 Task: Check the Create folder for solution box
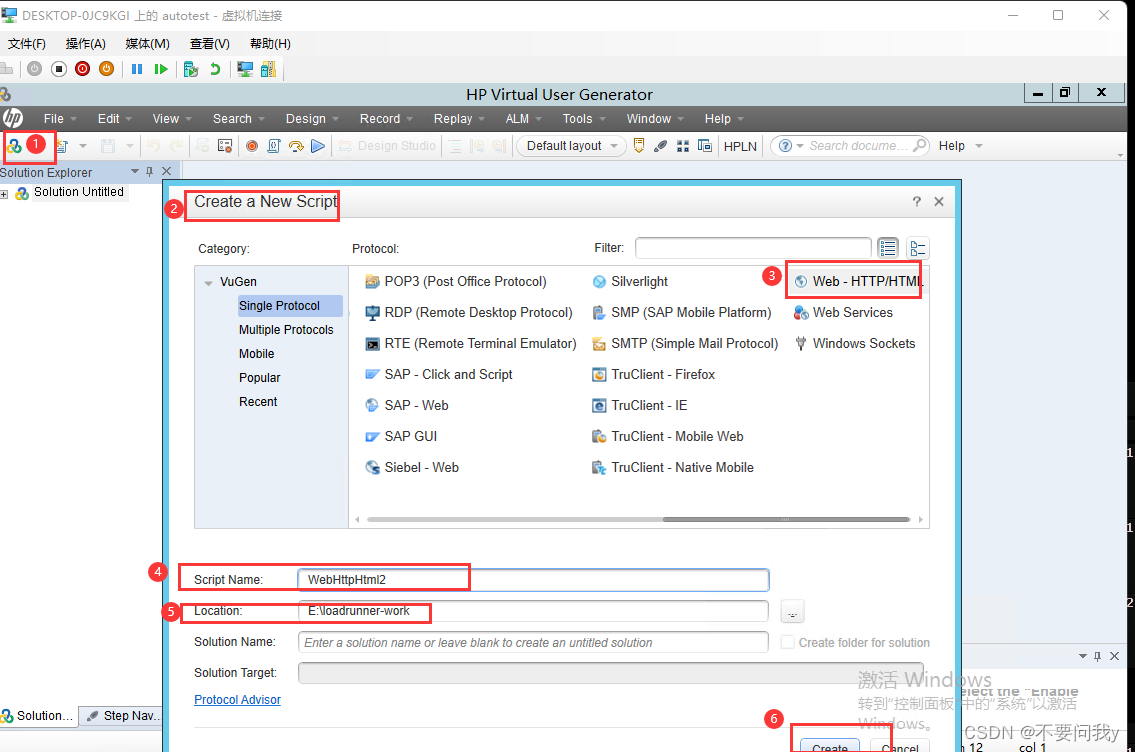pyautogui.click(x=788, y=642)
